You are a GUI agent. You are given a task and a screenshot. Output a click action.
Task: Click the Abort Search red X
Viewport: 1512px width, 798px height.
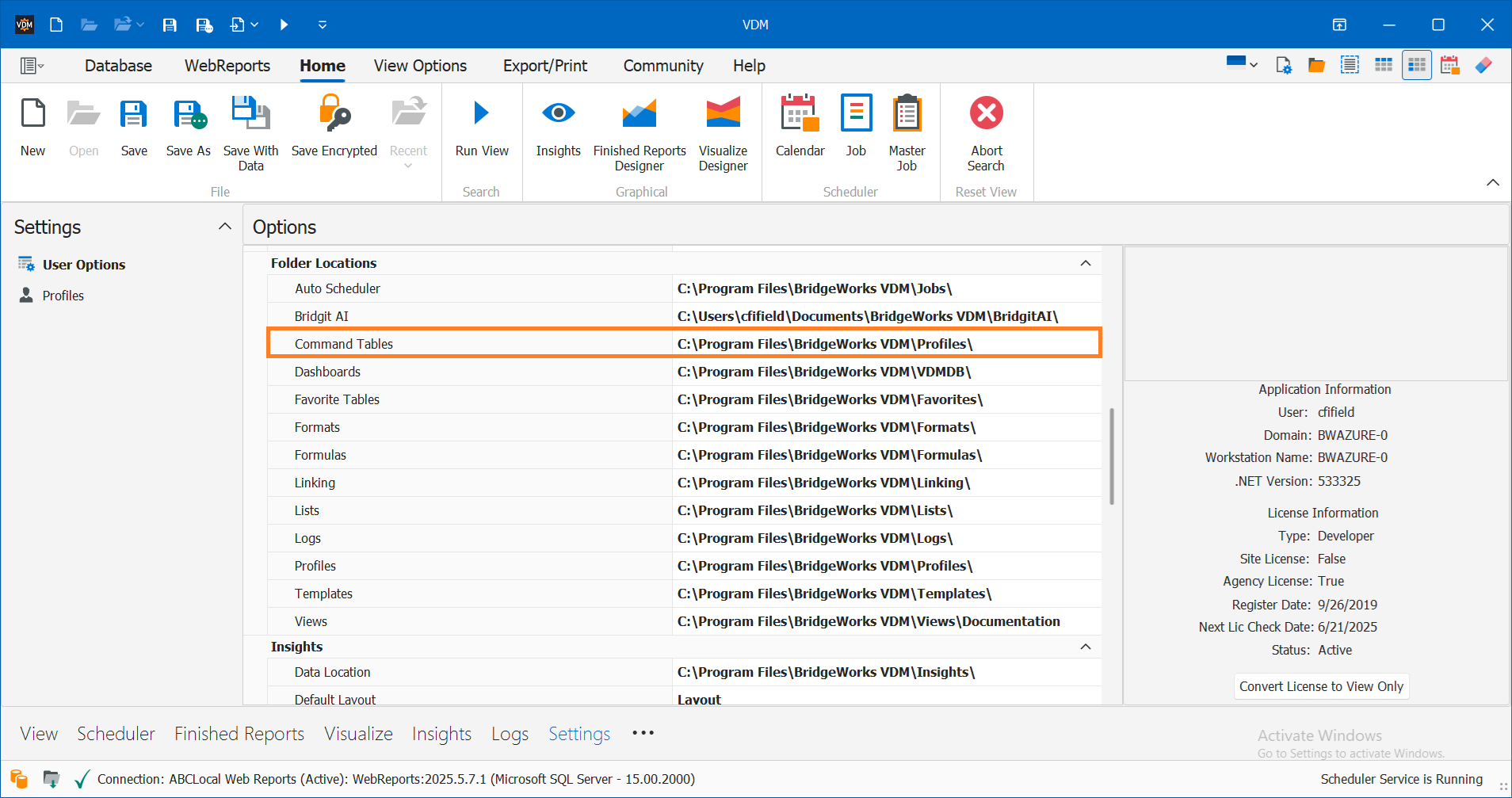click(x=986, y=113)
